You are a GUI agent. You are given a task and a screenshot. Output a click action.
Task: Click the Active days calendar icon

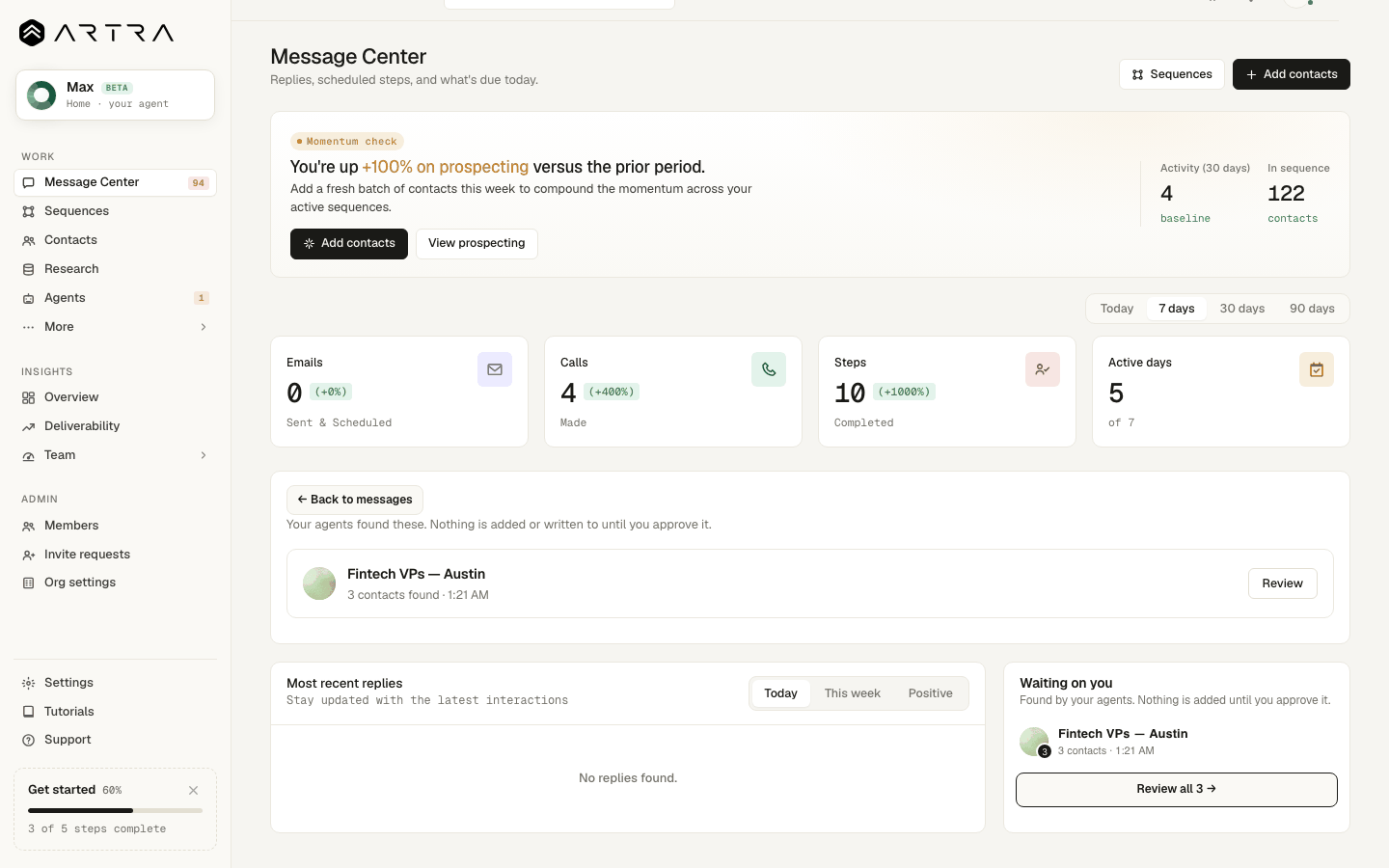click(1317, 369)
